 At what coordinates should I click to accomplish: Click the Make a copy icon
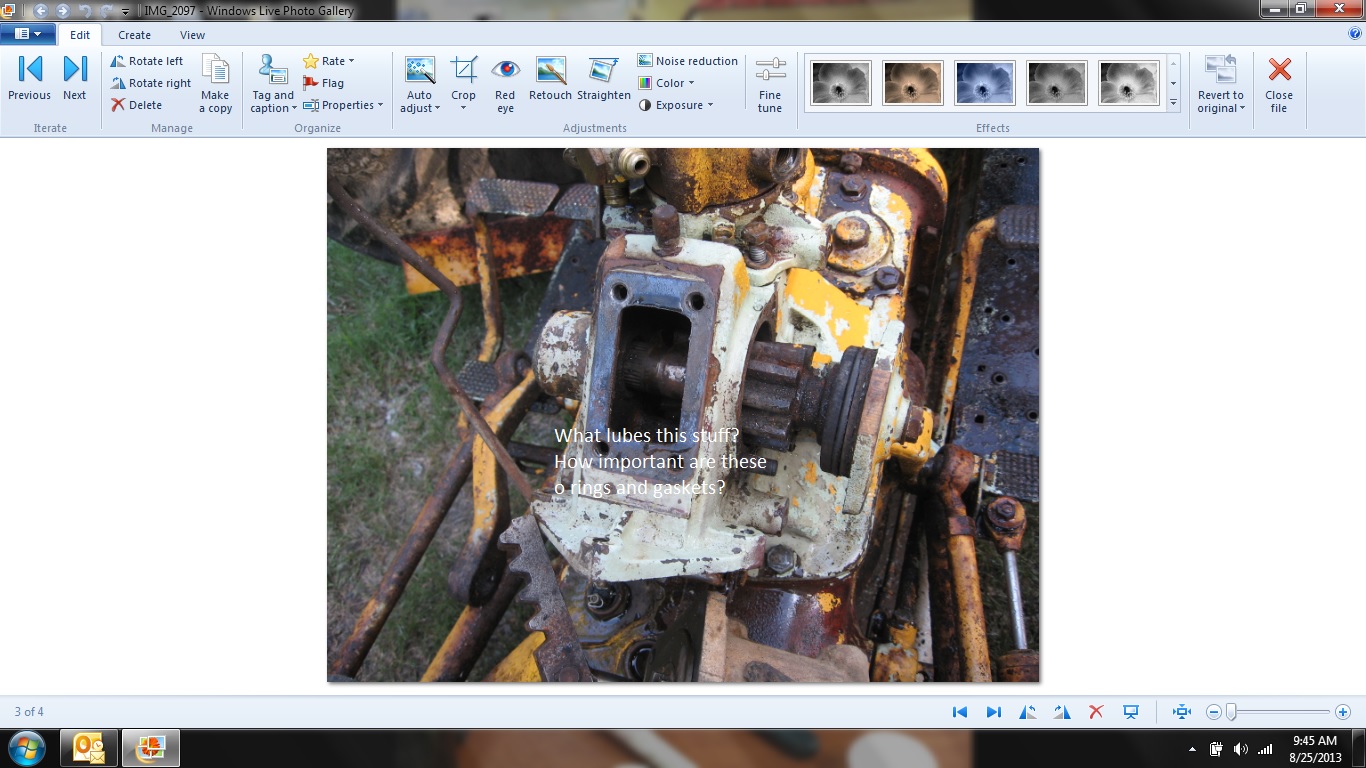tap(215, 84)
